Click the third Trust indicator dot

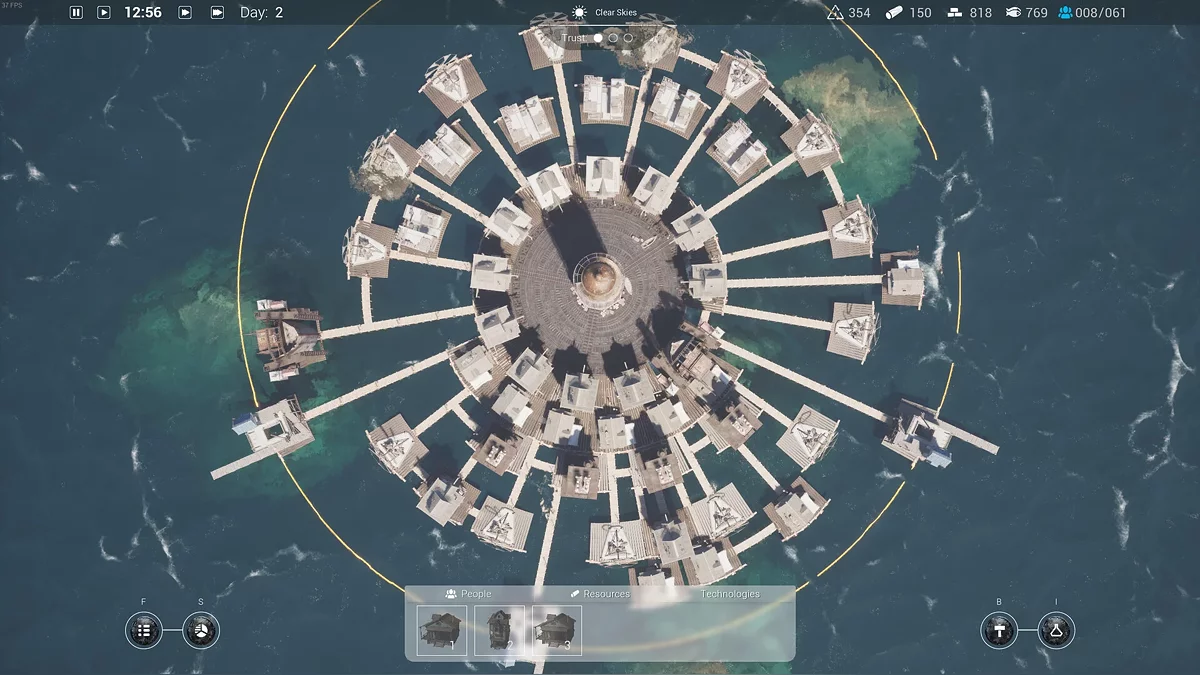(x=628, y=38)
